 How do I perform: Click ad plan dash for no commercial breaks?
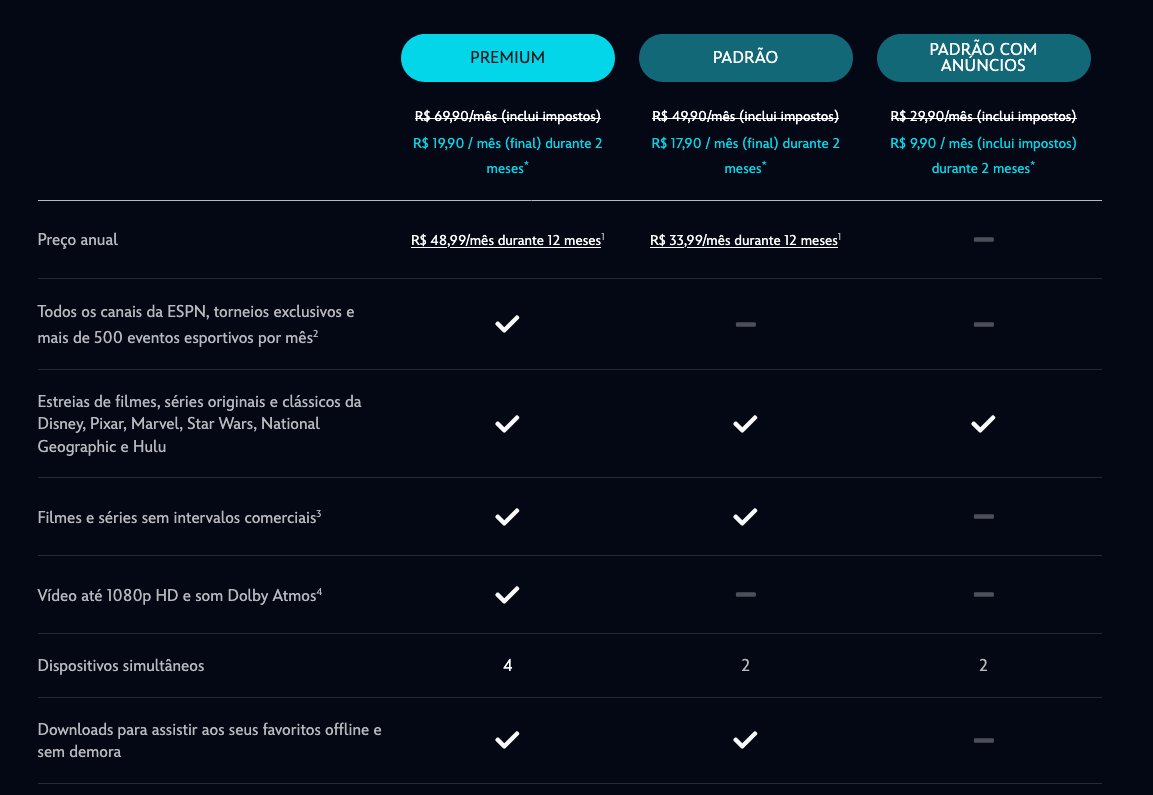(983, 516)
